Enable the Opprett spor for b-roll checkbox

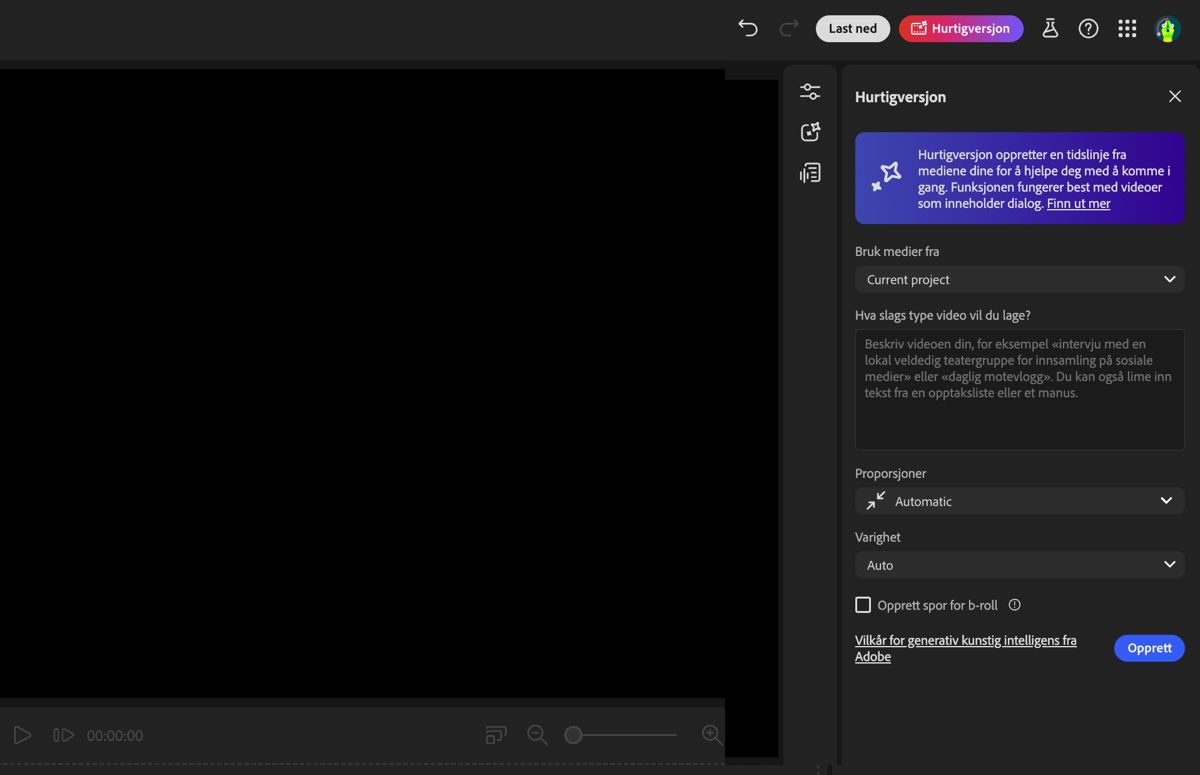(863, 604)
